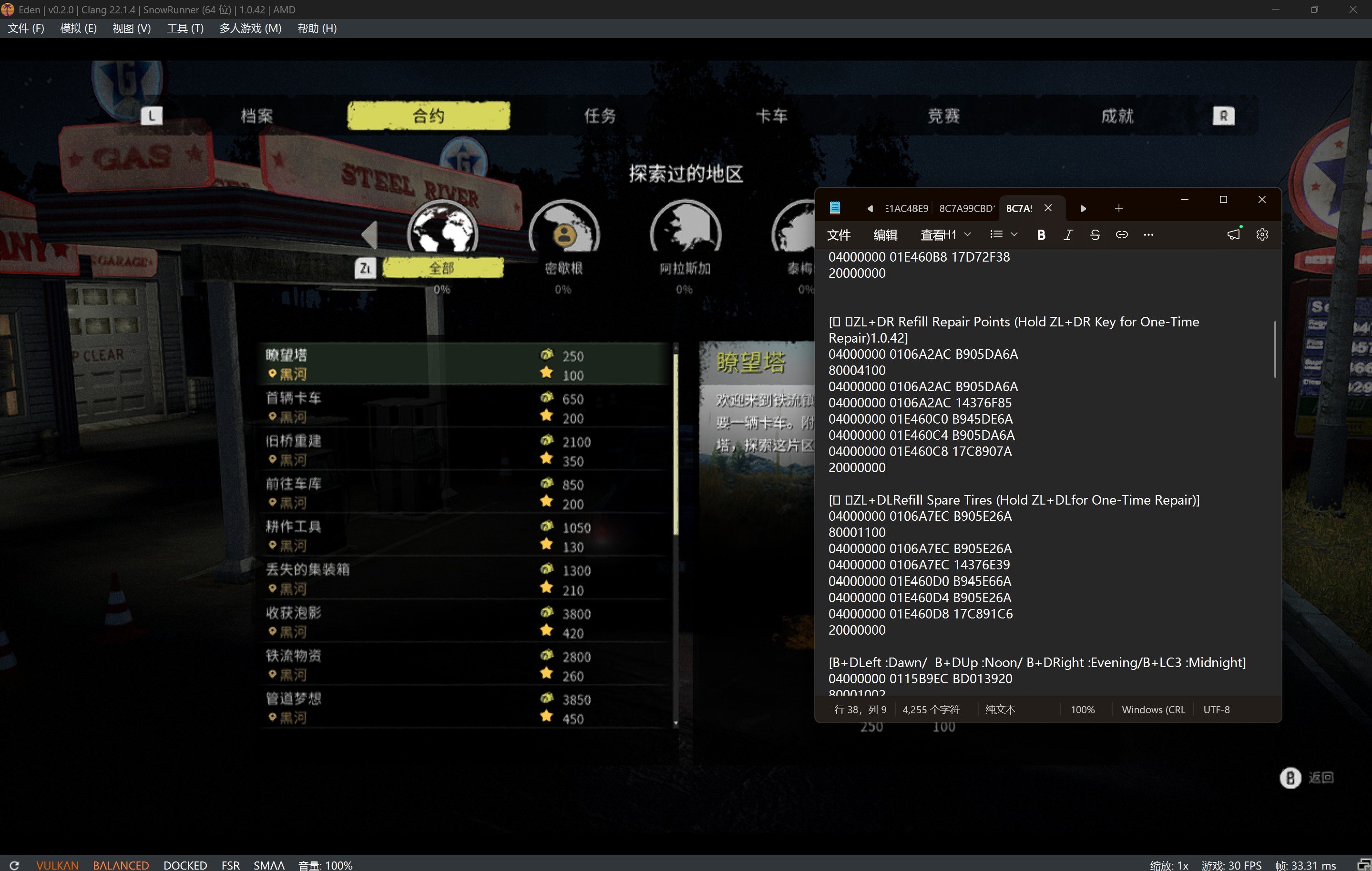Image resolution: width=1372 pixels, height=871 pixels.
Task: Switch to the 竞赛 game tab
Action: tap(943, 116)
